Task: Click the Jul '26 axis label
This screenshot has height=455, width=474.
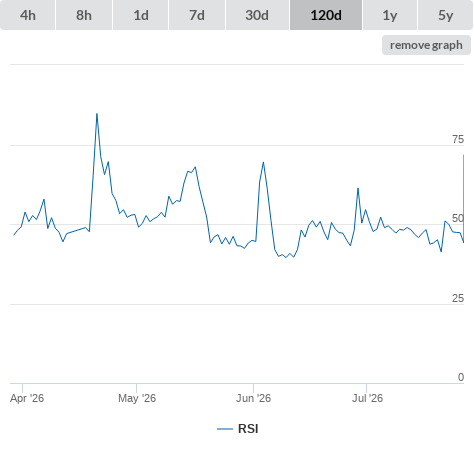Action: [x=368, y=398]
